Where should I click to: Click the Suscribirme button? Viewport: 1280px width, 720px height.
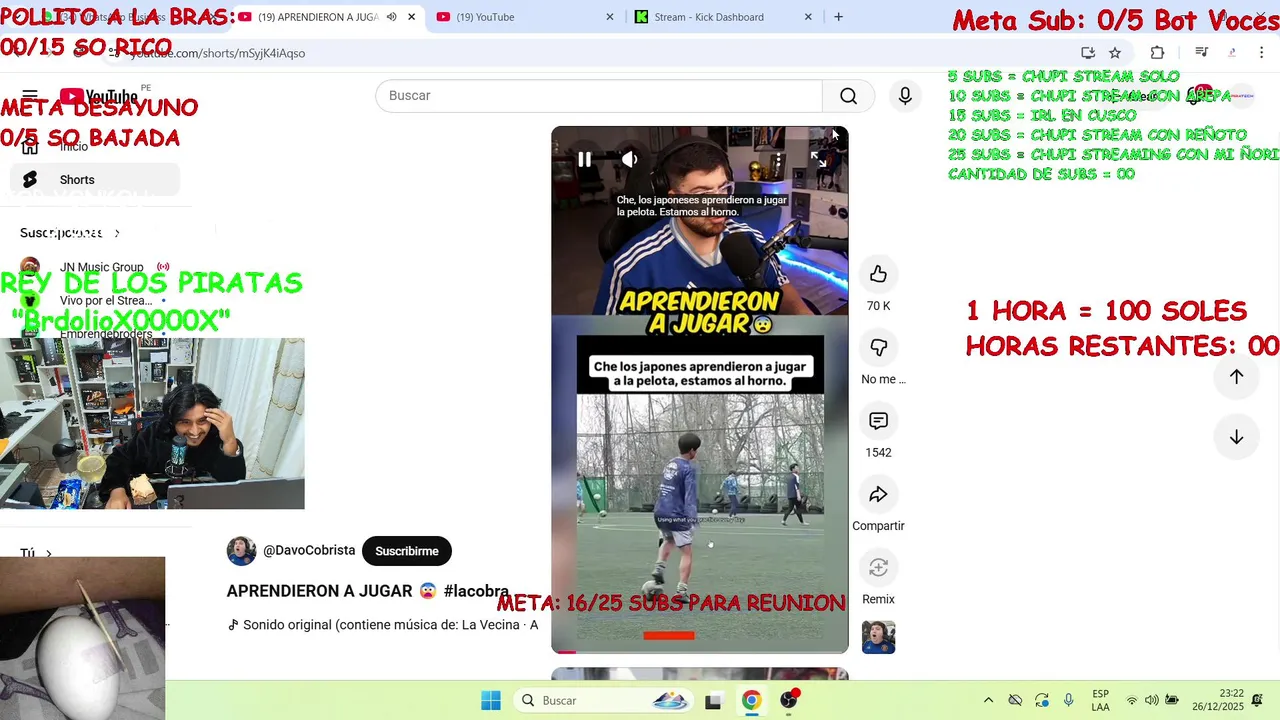407,551
